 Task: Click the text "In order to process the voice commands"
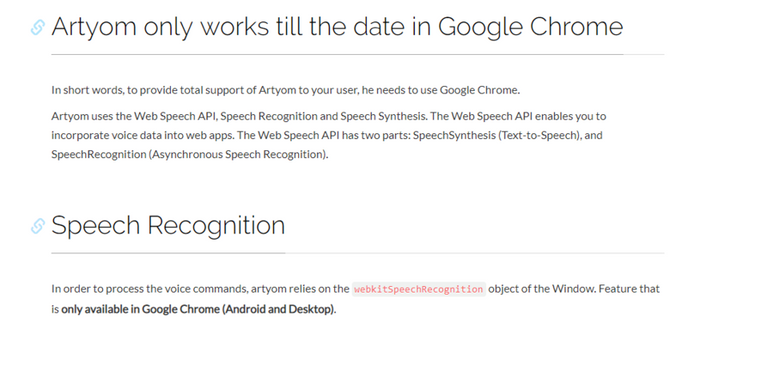pyautogui.click(x=150, y=289)
